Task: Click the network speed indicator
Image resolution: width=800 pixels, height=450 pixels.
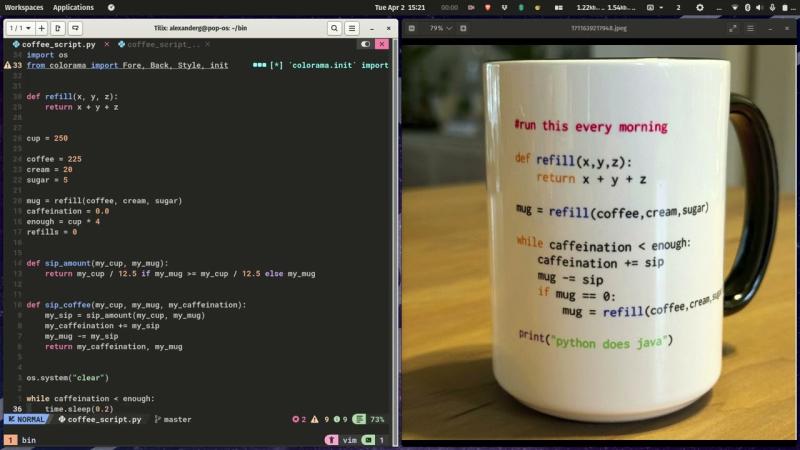Action: click(x=606, y=8)
